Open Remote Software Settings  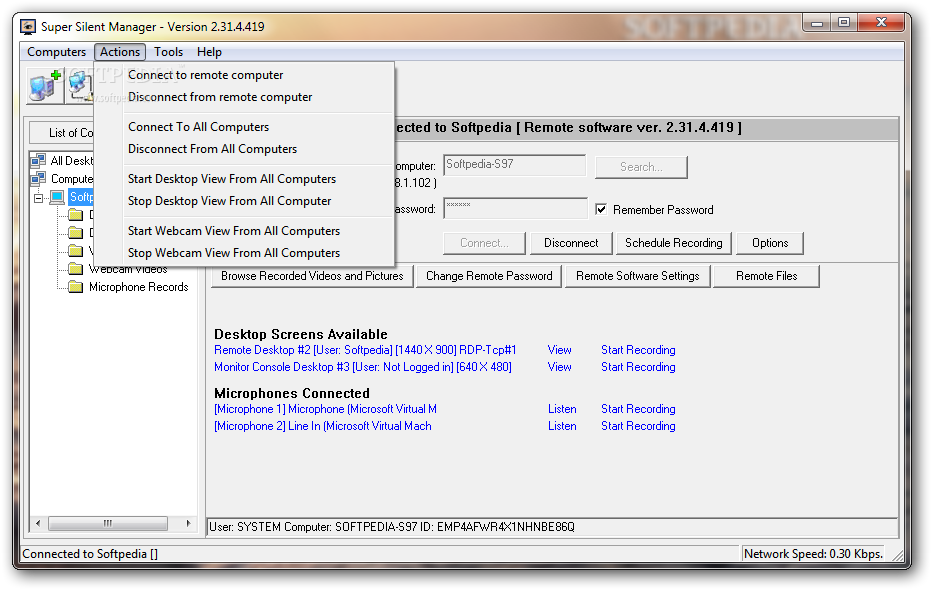point(637,276)
